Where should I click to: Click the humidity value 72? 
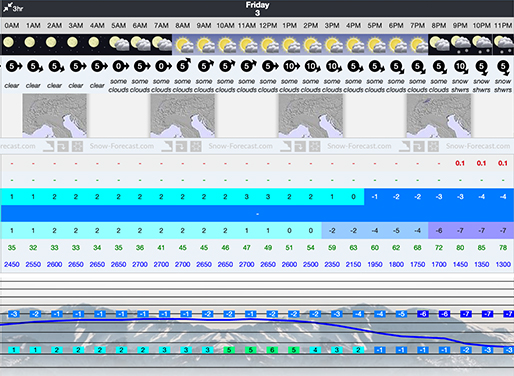pos(439,248)
